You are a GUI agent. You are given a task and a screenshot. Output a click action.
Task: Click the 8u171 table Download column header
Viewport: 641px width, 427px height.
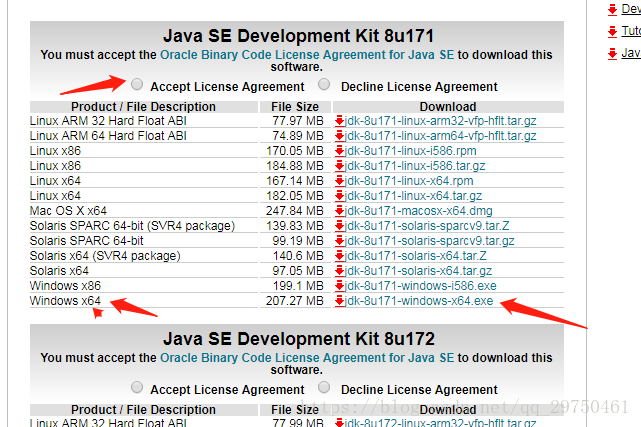[x=448, y=107]
